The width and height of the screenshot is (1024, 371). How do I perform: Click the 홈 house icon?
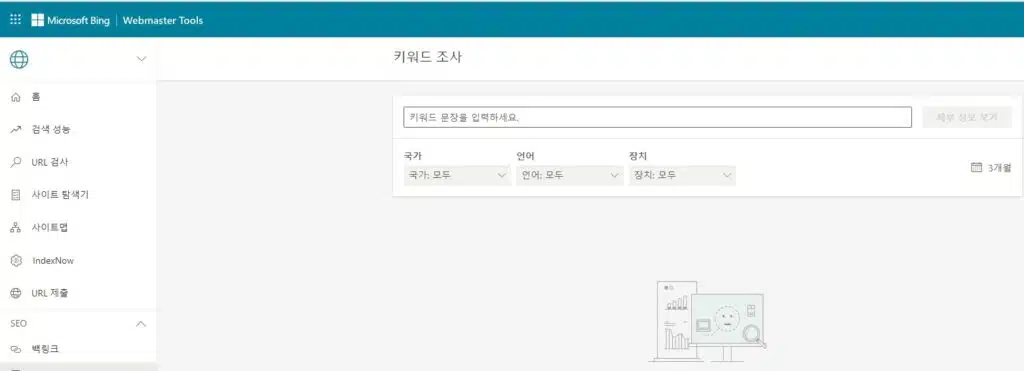(16, 97)
